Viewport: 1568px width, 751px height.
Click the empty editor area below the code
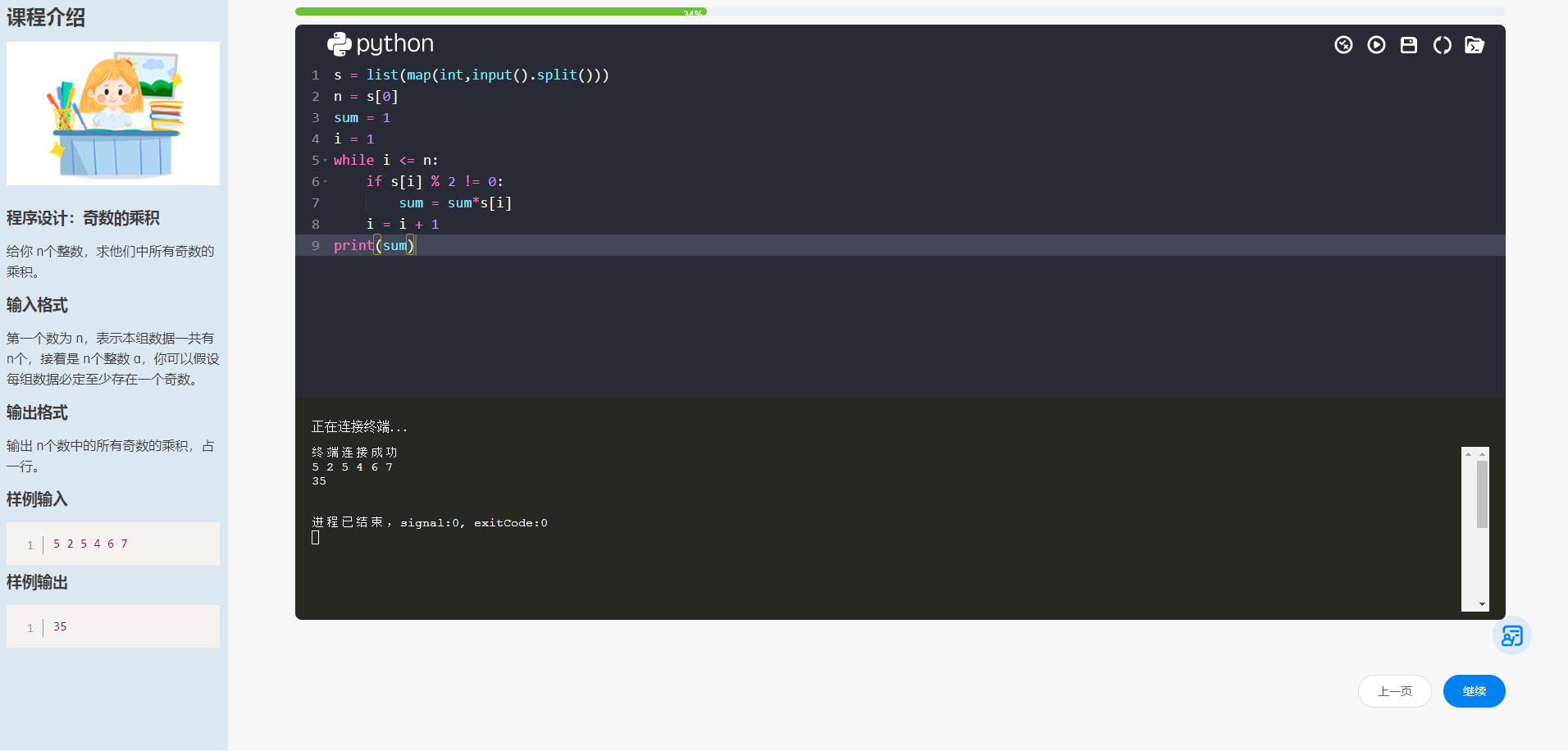pyautogui.click(x=900, y=326)
